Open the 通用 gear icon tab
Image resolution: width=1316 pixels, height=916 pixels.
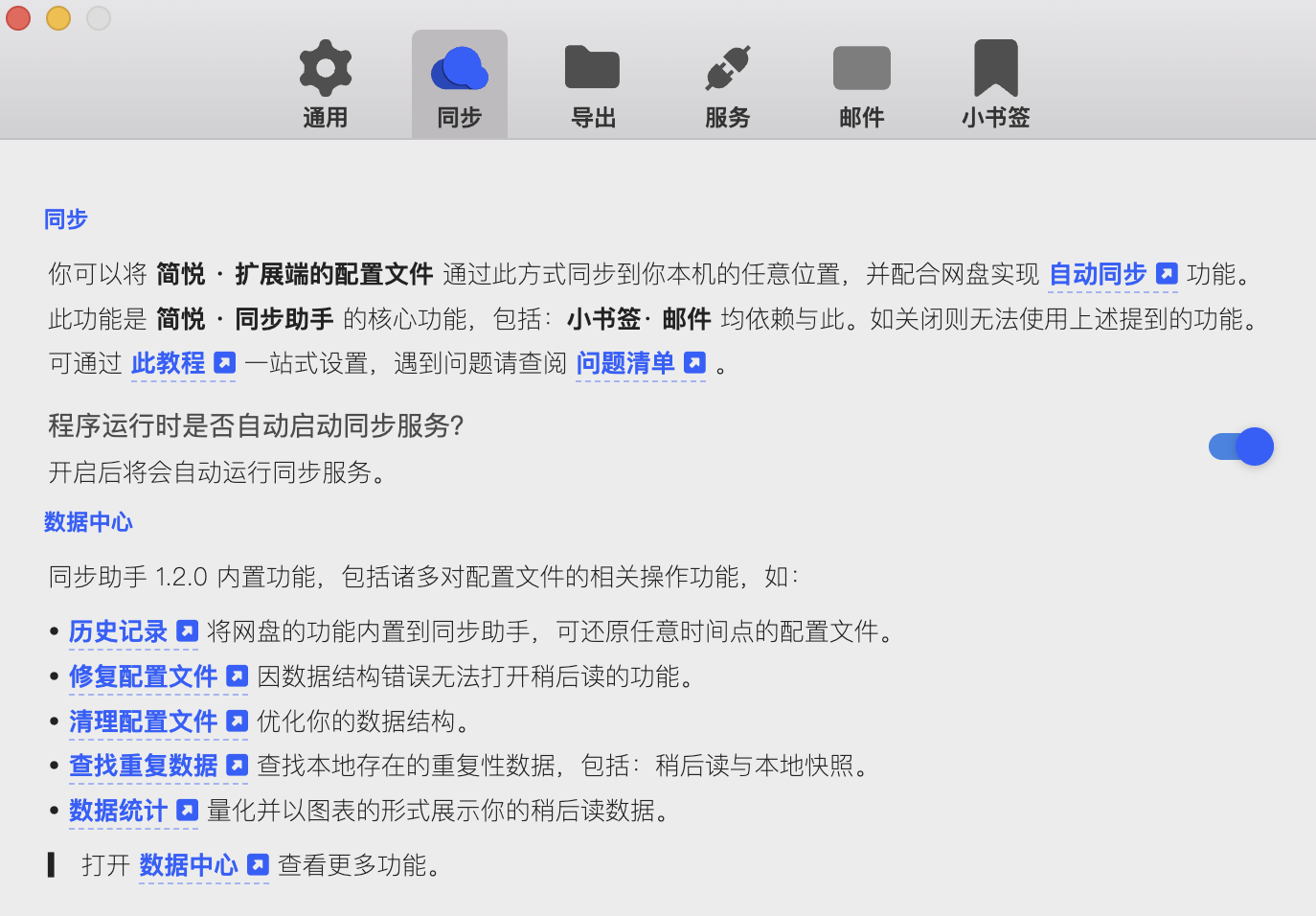326,68
